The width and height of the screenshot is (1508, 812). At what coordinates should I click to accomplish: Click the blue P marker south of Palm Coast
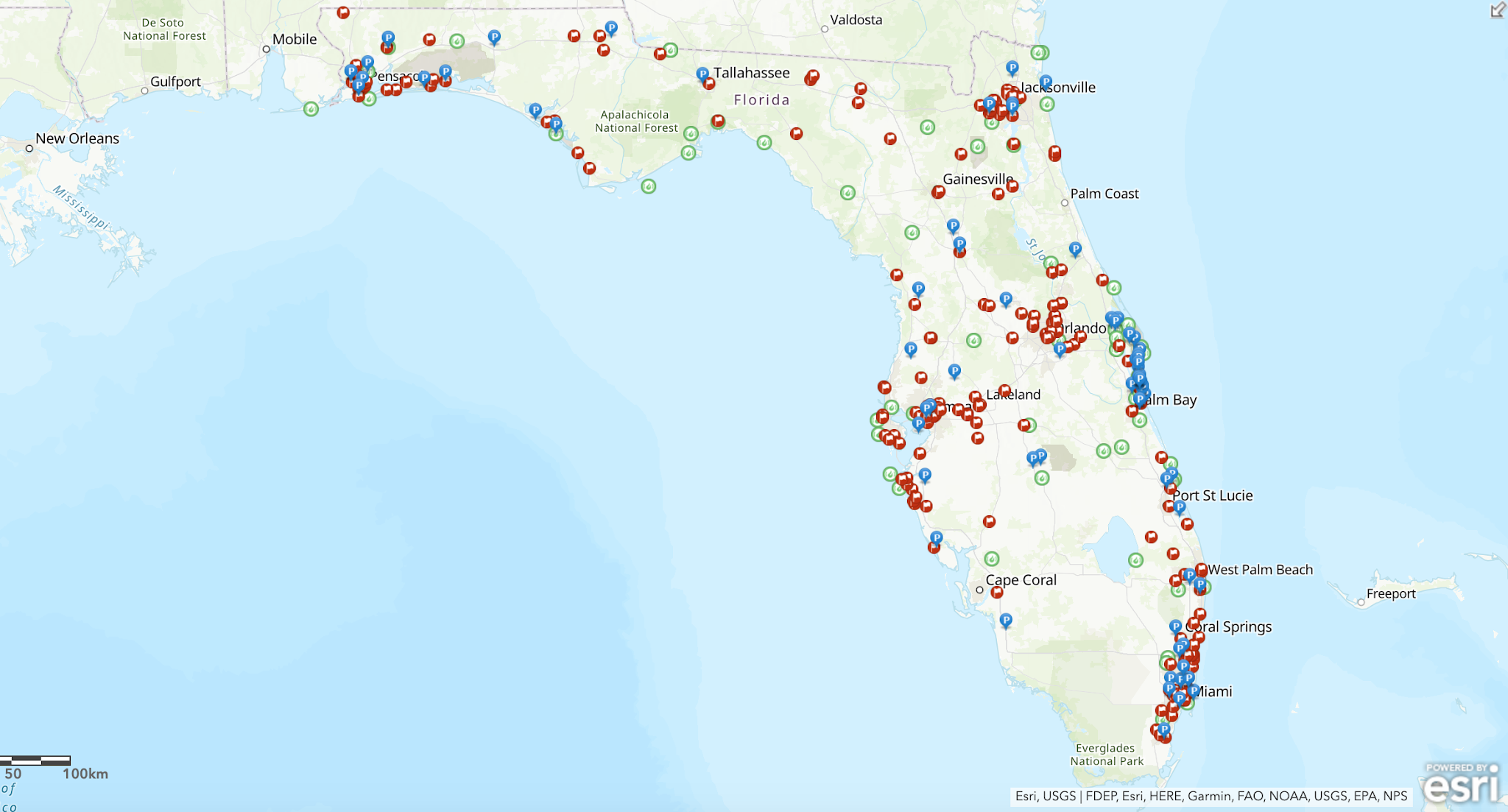point(1075,249)
